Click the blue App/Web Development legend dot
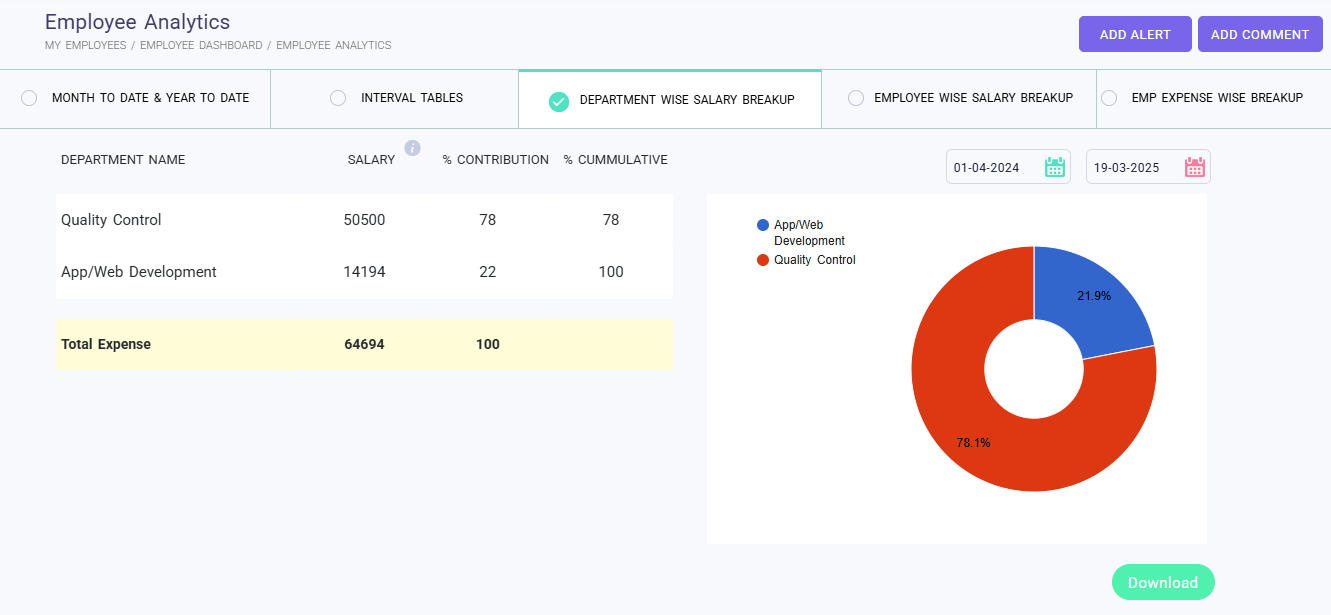1331x615 pixels. pyautogui.click(x=763, y=225)
